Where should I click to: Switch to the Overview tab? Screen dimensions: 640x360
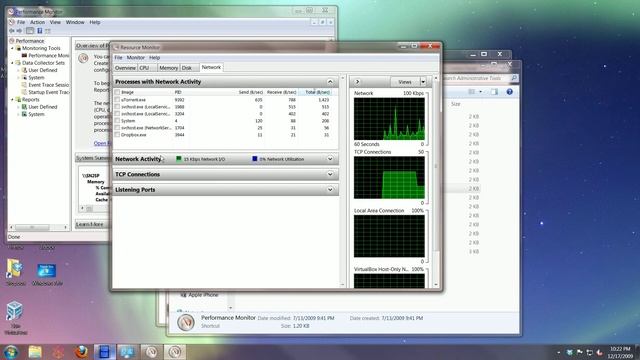[125, 68]
